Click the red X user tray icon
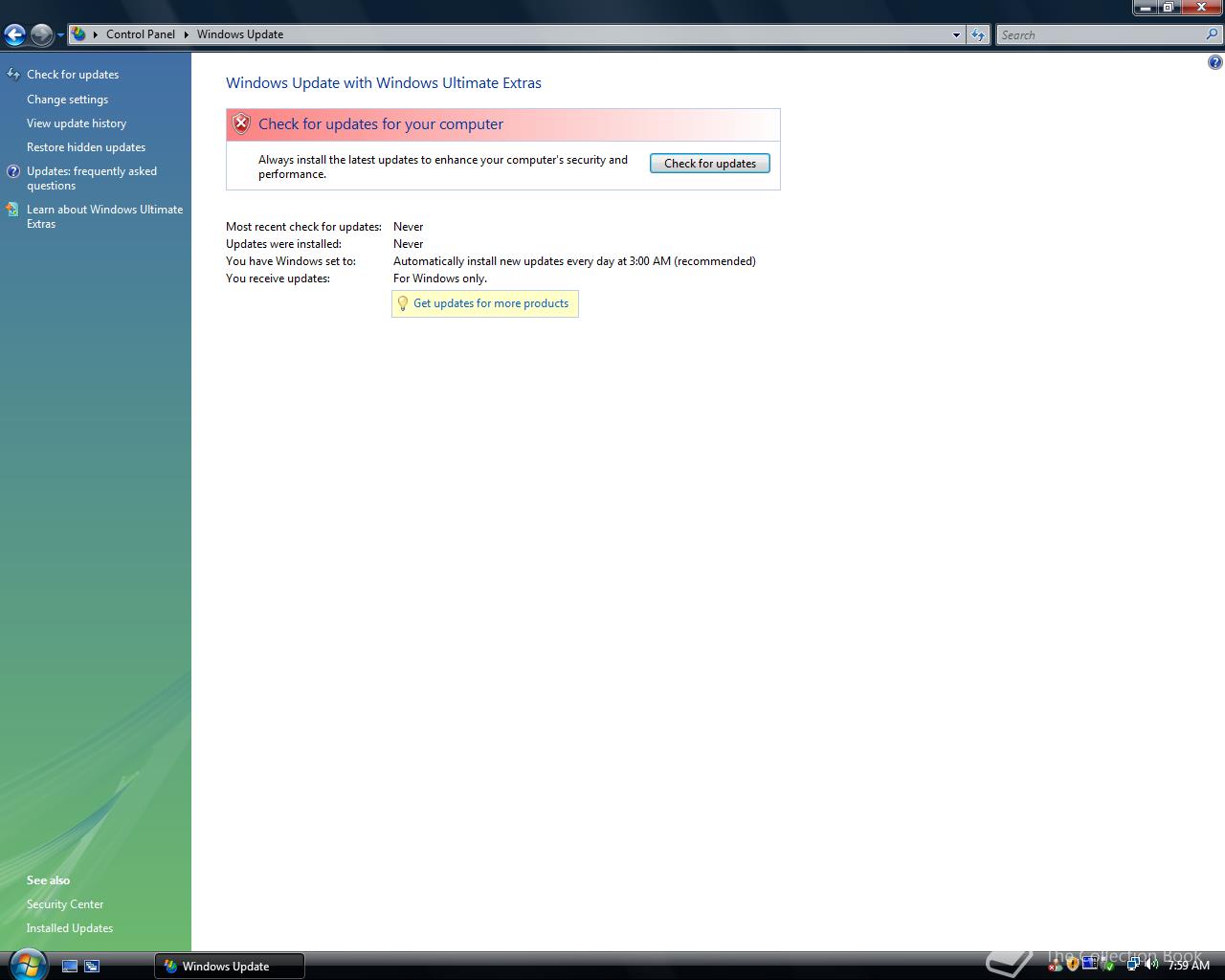Screen dimensions: 1225x980 pyautogui.click(x=1055, y=966)
